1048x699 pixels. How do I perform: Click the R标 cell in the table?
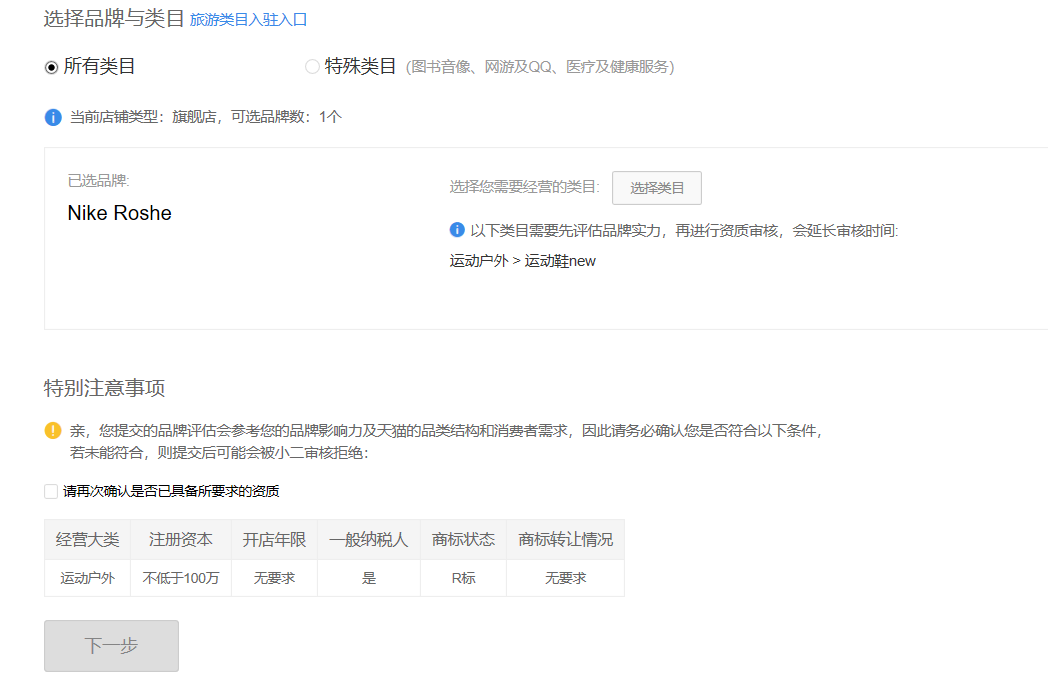462,577
